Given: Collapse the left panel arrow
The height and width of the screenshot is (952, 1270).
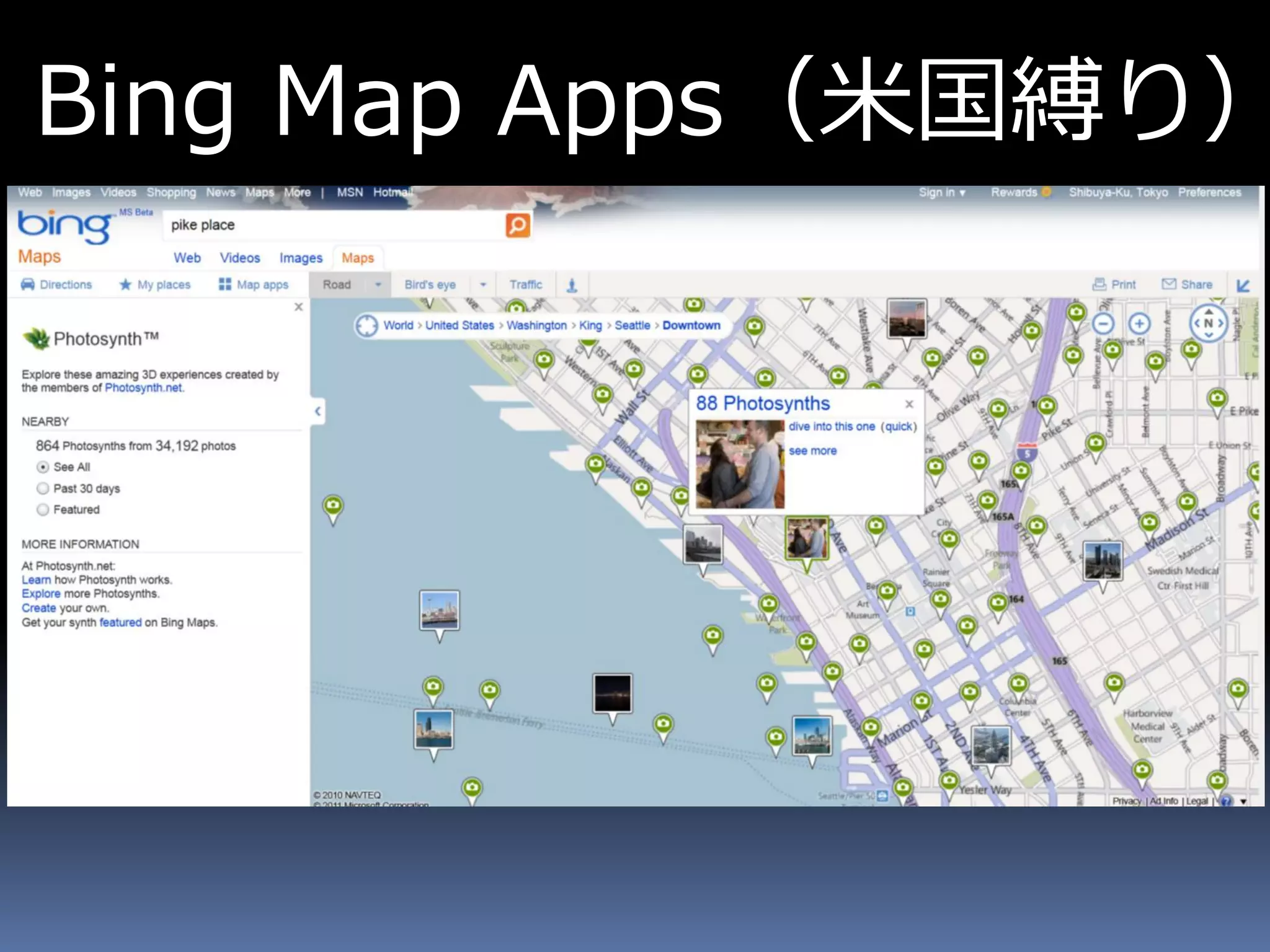Looking at the screenshot, I should click(x=317, y=411).
